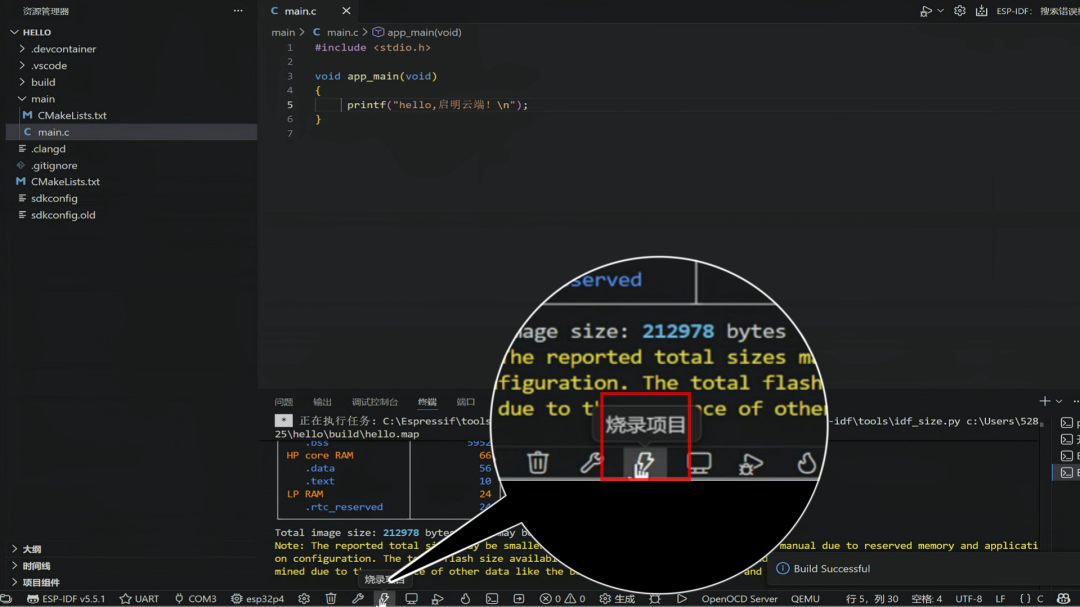The height and width of the screenshot is (607, 1080).
Task: Click ESP-IDF v5.5.1 version in status bar
Action: point(66,599)
